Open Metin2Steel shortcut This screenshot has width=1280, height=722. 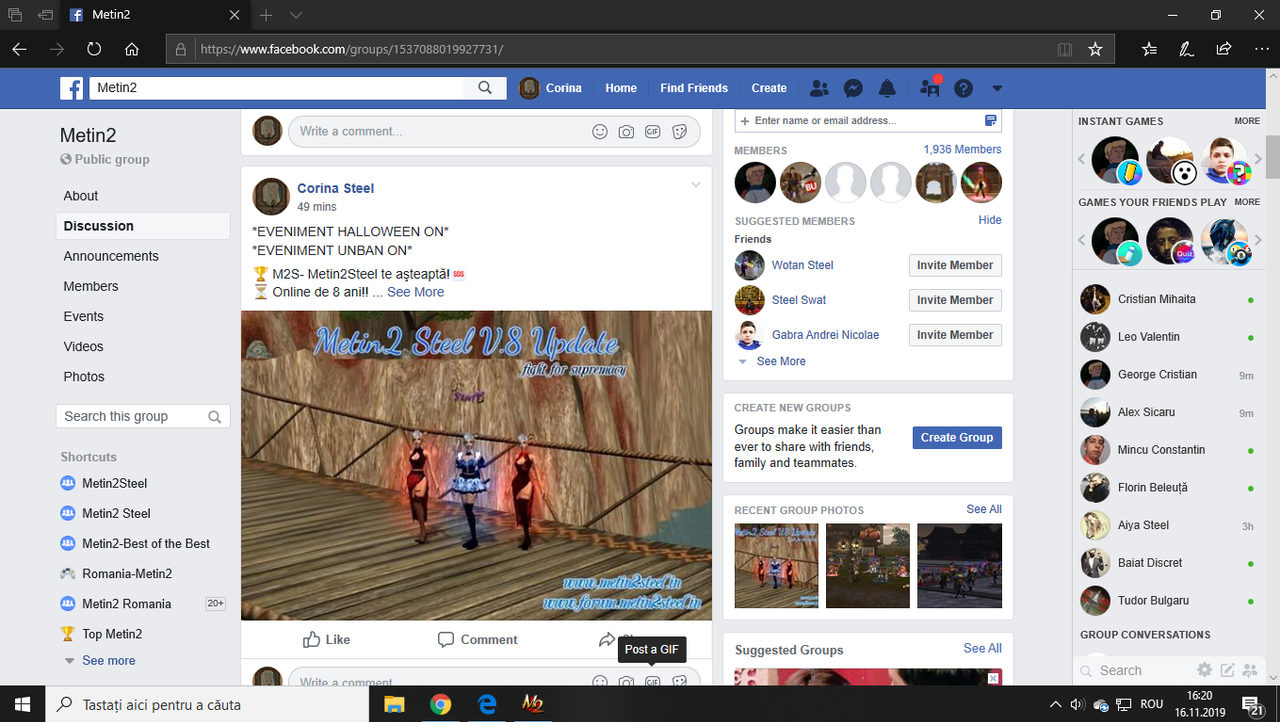(114, 483)
